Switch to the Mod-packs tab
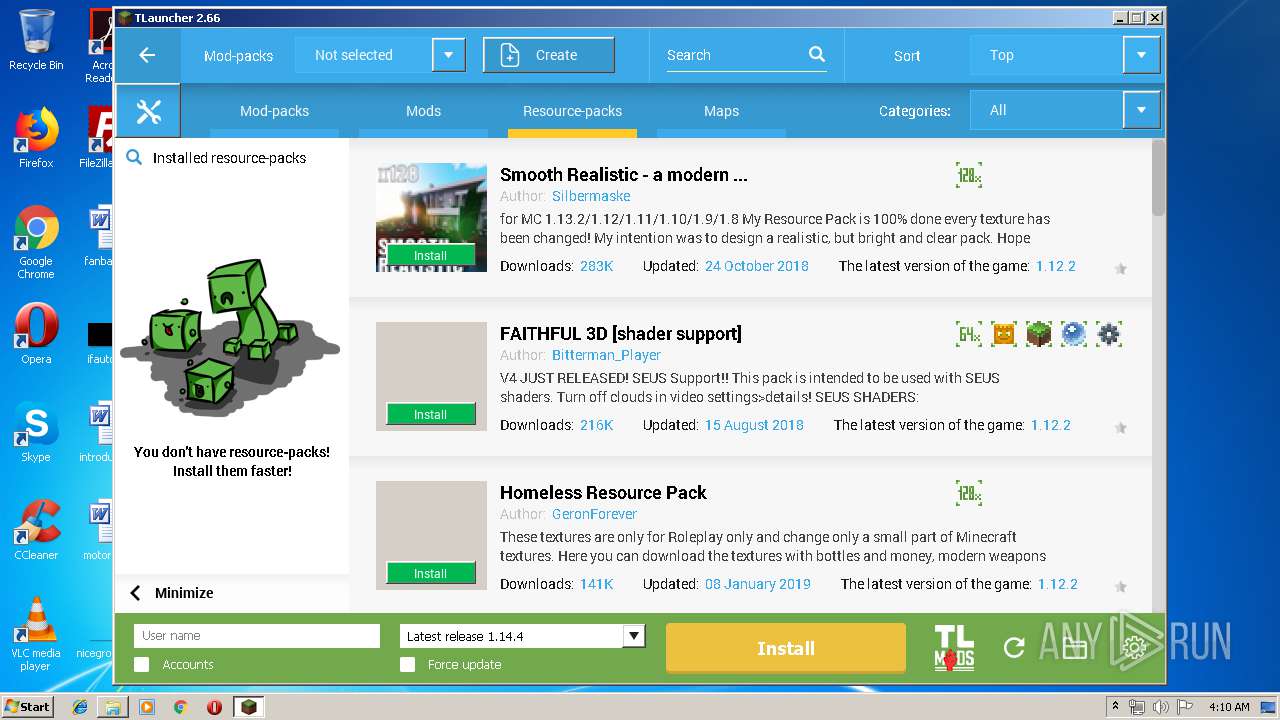 274,111
